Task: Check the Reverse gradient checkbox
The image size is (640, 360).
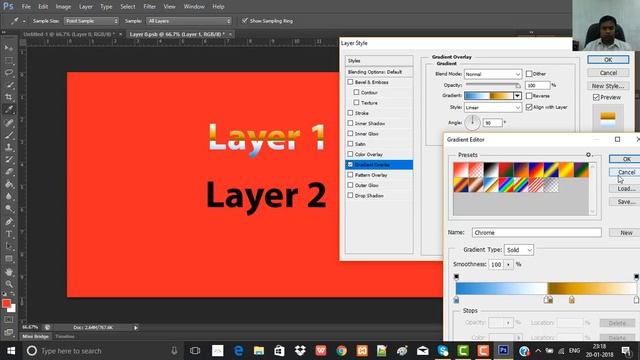Action: [x=529, y=96]
